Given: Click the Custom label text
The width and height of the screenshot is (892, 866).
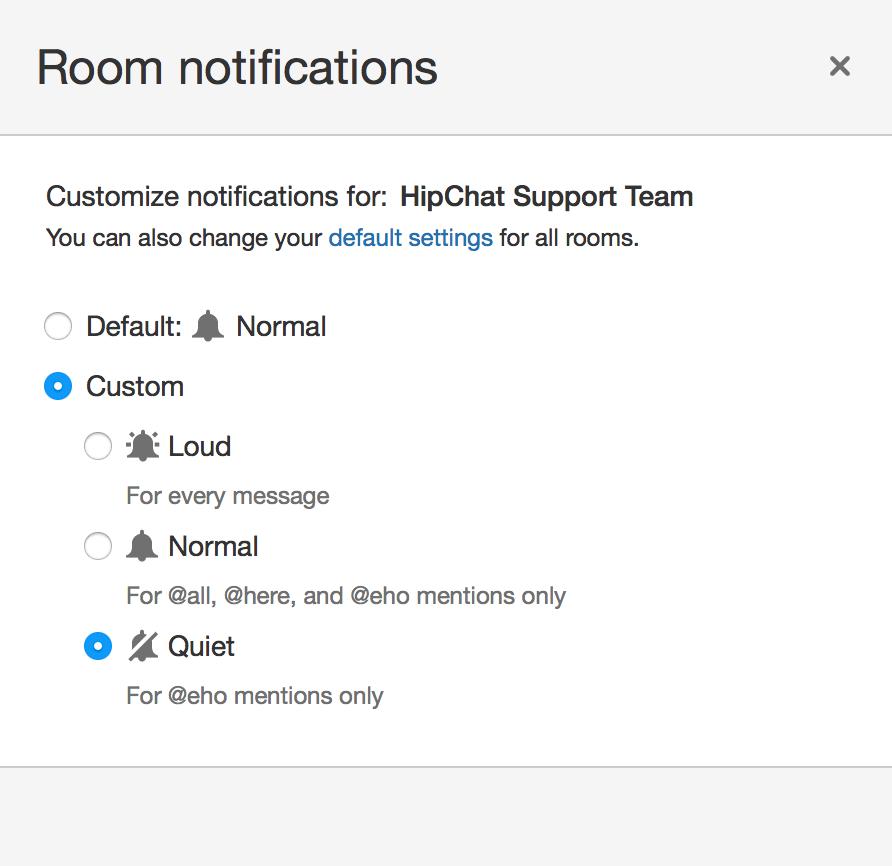Looking at the screenshot, I should click(x=135, y=386).
